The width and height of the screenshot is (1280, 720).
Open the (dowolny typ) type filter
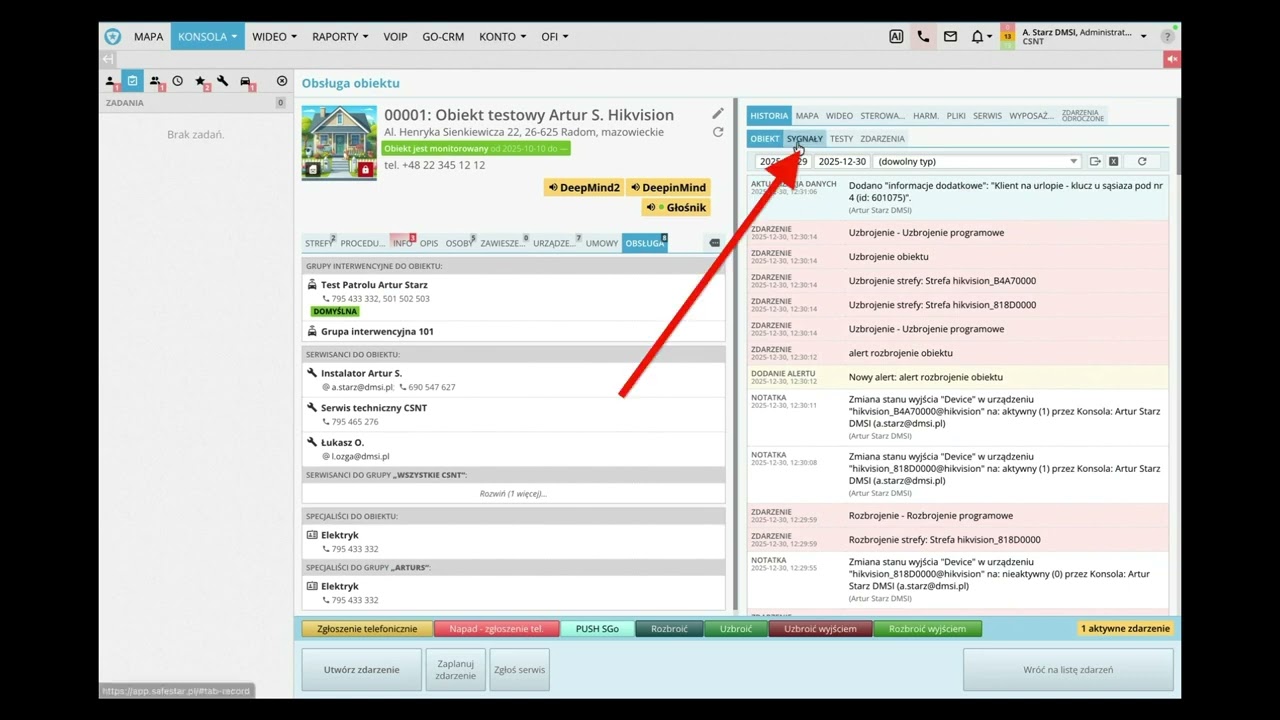(977, 161)
